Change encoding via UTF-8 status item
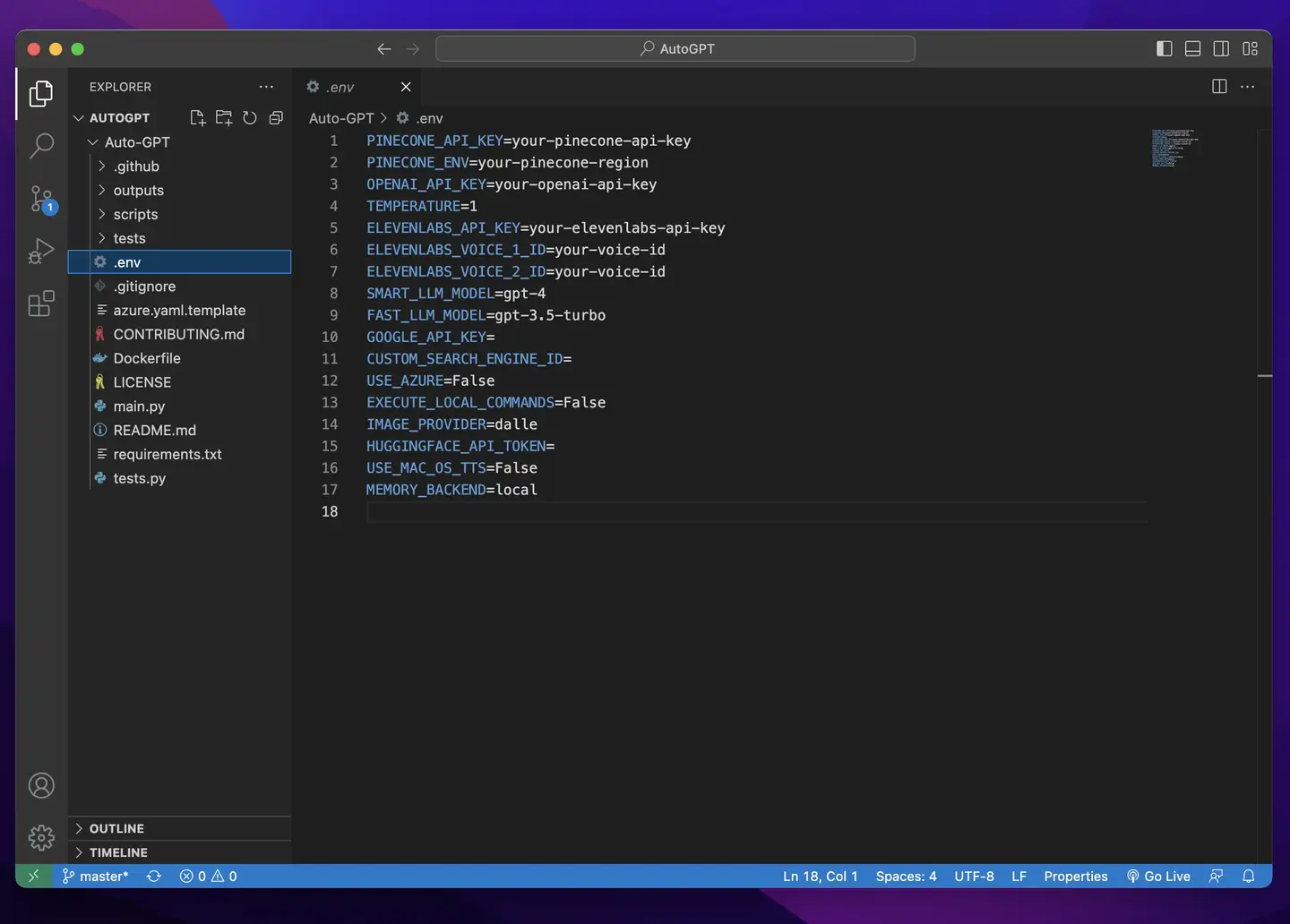Screen dimensions: 1290x924 [x=974, y=876]
